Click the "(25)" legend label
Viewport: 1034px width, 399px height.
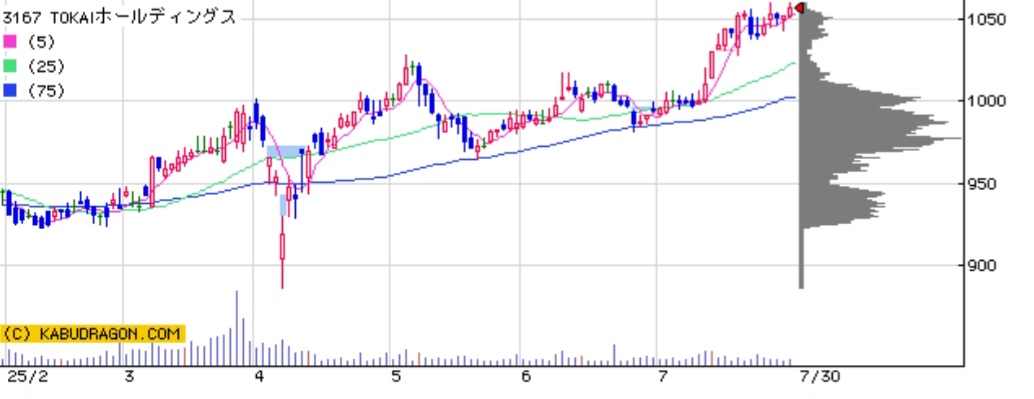46,66
